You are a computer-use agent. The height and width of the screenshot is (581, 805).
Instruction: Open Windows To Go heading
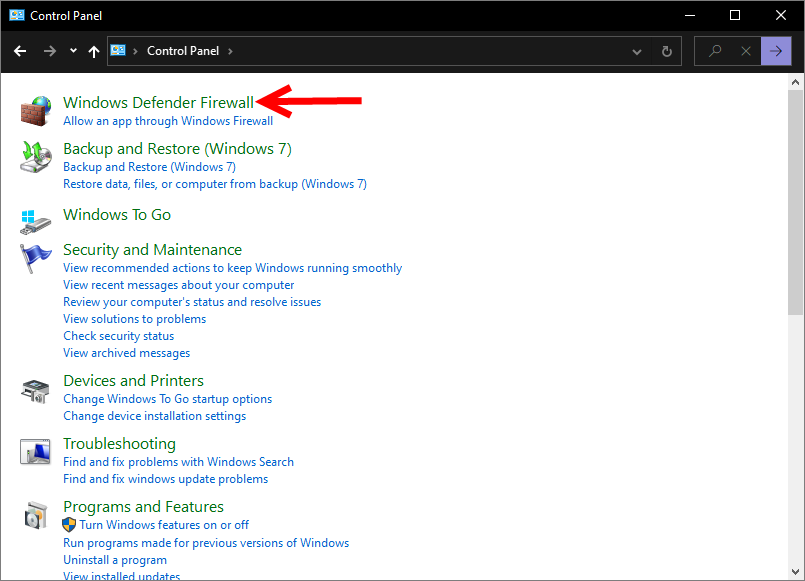117,215
